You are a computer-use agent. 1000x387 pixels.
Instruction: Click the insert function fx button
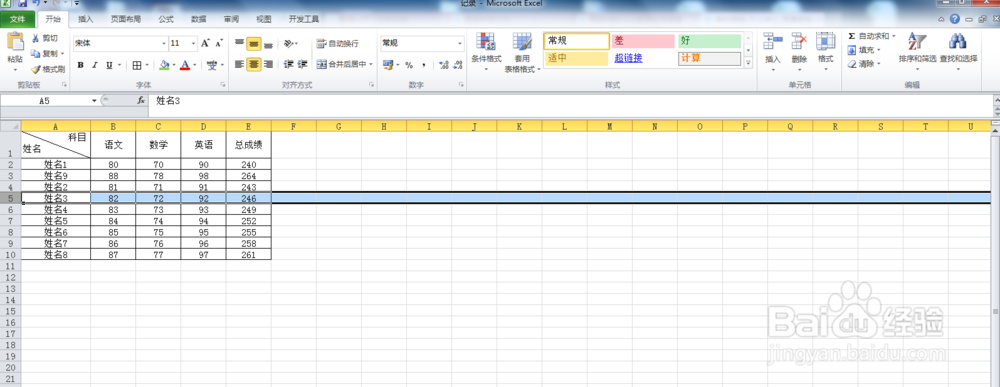coord(142,101)
